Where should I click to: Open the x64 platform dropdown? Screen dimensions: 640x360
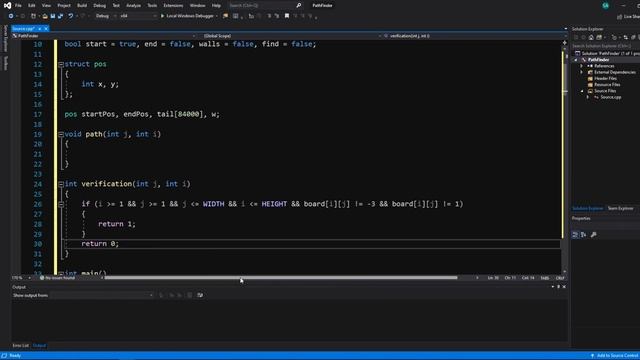tap(138, 16)
